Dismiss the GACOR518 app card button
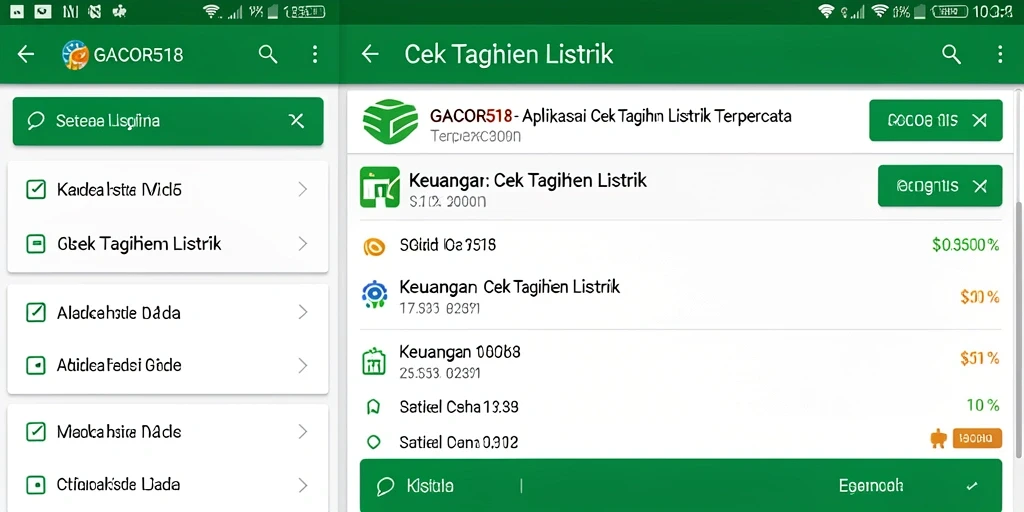This screenshot has width=1024, height=512. (x=936, y=120)
